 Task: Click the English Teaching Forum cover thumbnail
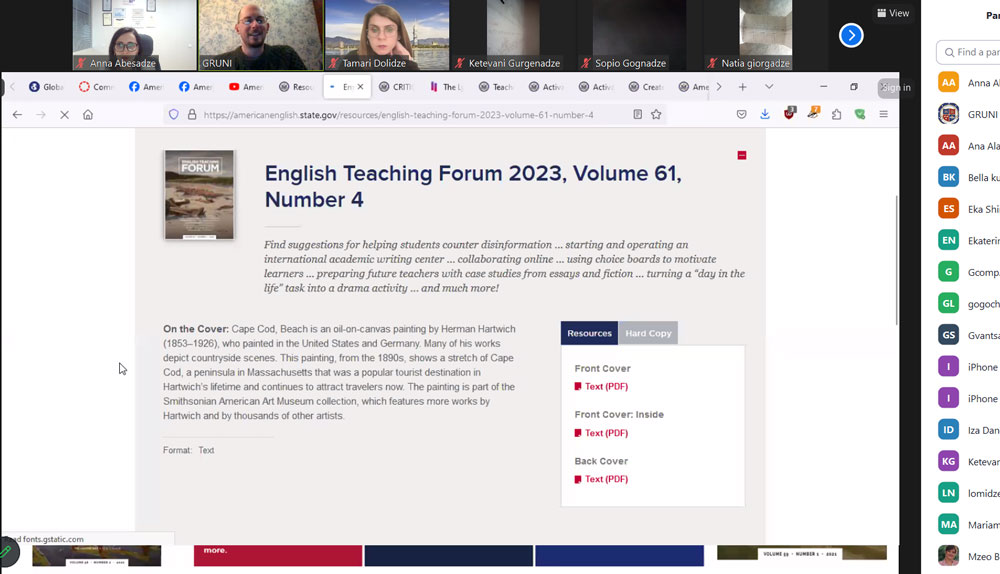(199, 195)
